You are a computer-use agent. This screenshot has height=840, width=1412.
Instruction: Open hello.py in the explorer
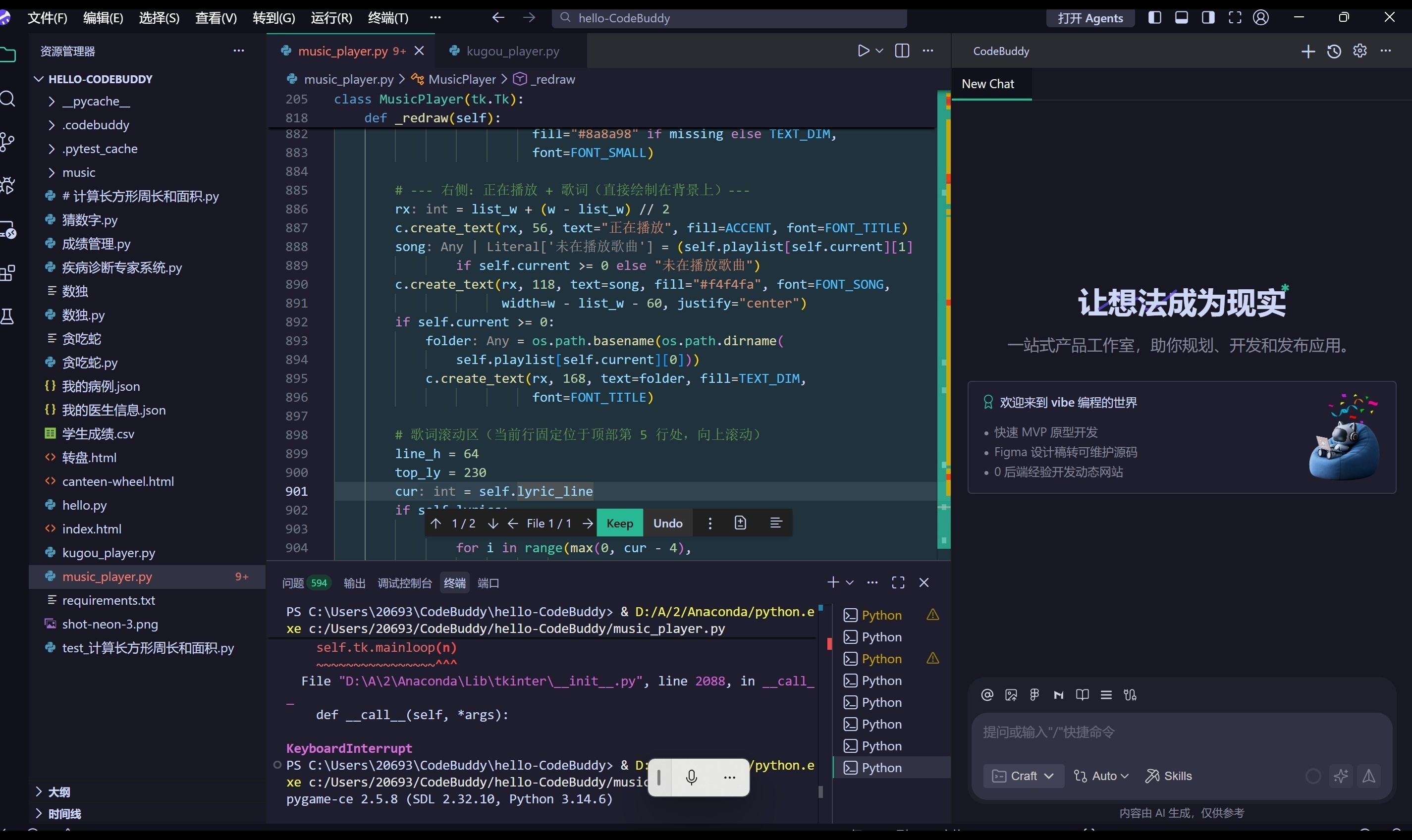pos(84,506)
